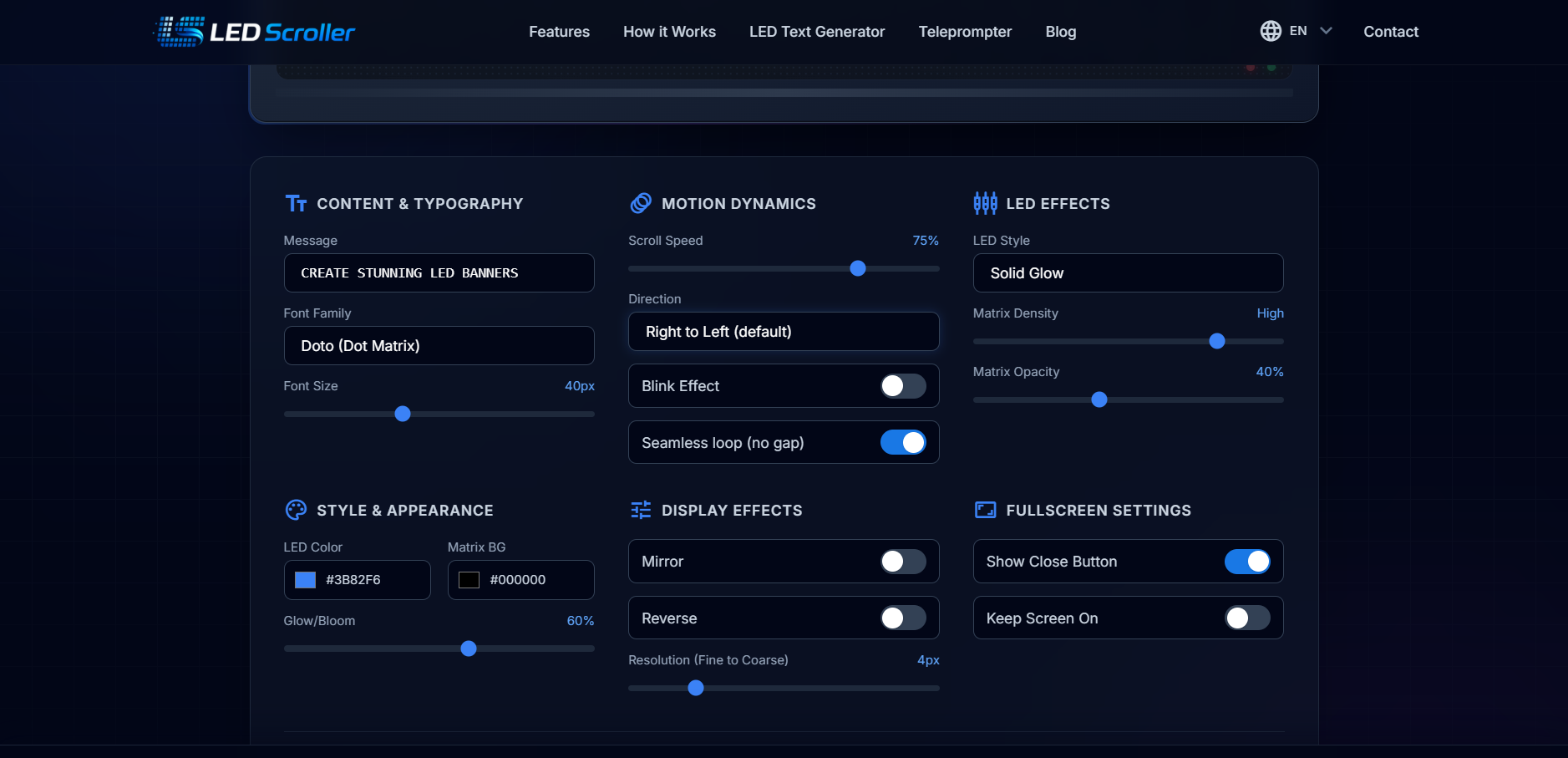Image resolution: width=1568 pixels, height=758 pixels.
Task: Click the Scroll Speed slider handle
Action: pyautogui.click(x=858, y=268)
